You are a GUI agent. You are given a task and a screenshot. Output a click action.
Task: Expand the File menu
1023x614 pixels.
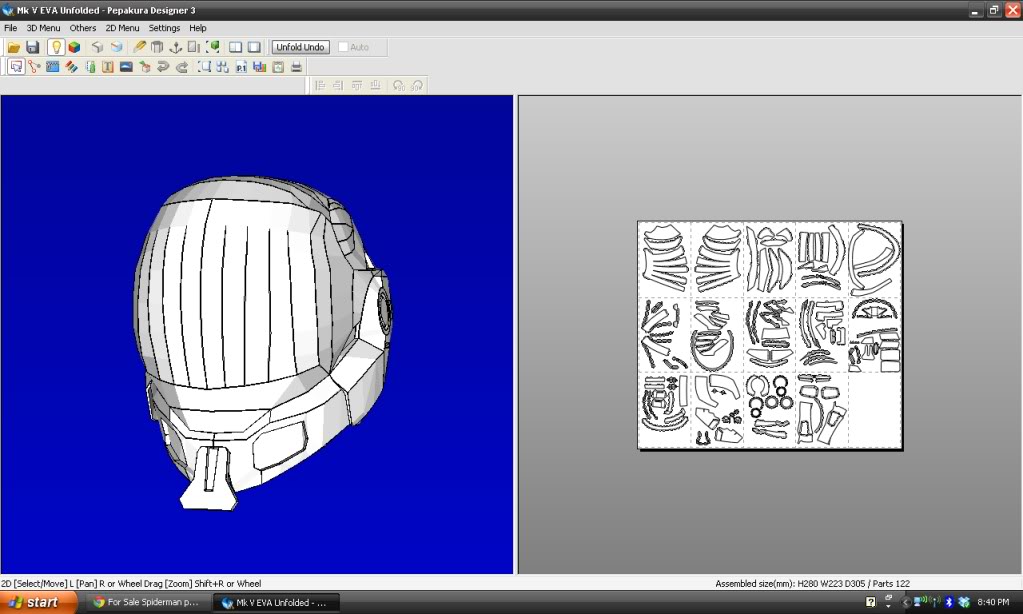tap(11, 28)
